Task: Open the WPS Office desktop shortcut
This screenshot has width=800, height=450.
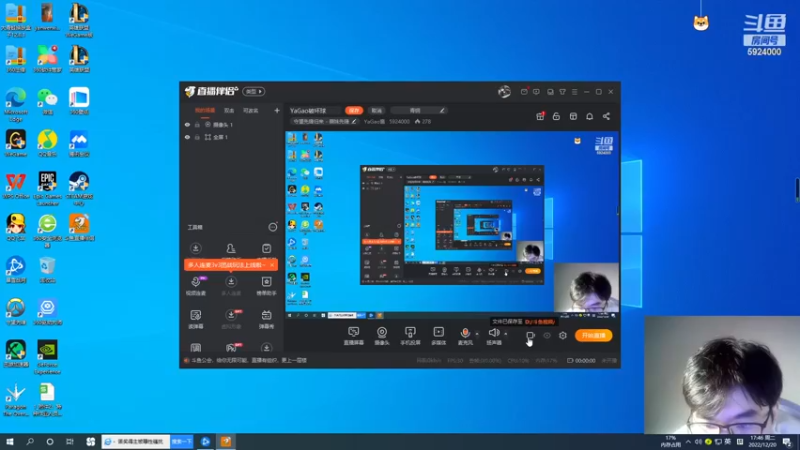Action: [x=16, y=186]
